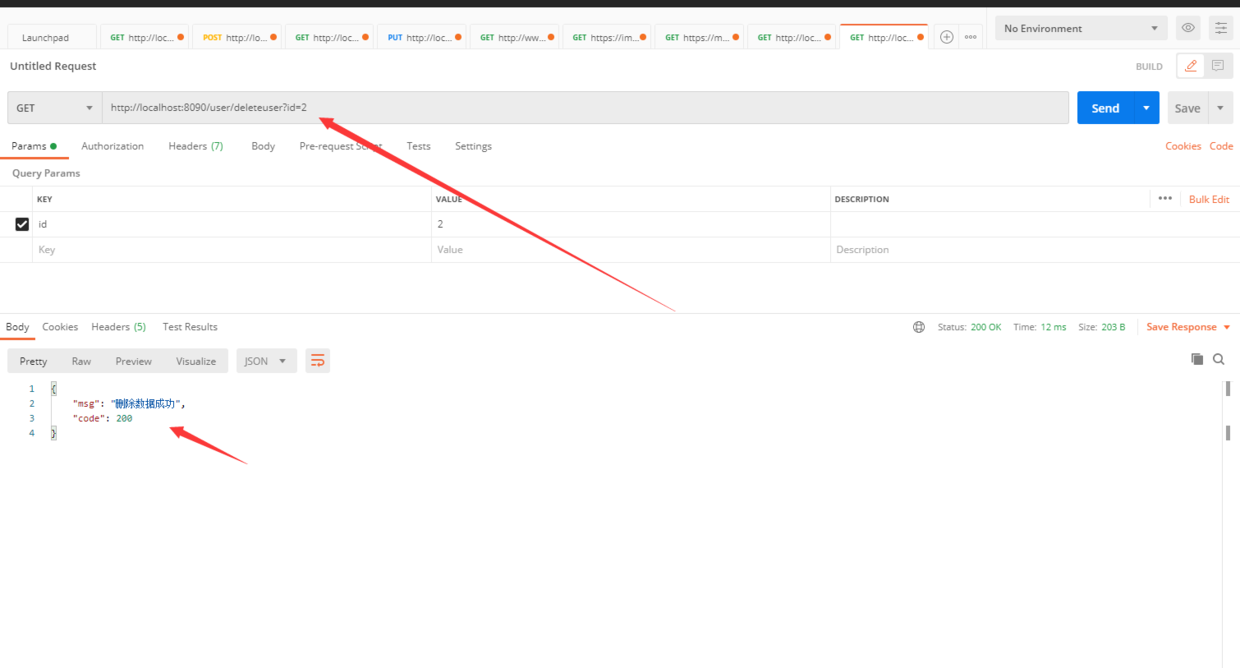Expand the Send button dropdown arrow
Image resolution: width=1240 pixels, height=668 pixels.
[1146, 108]
